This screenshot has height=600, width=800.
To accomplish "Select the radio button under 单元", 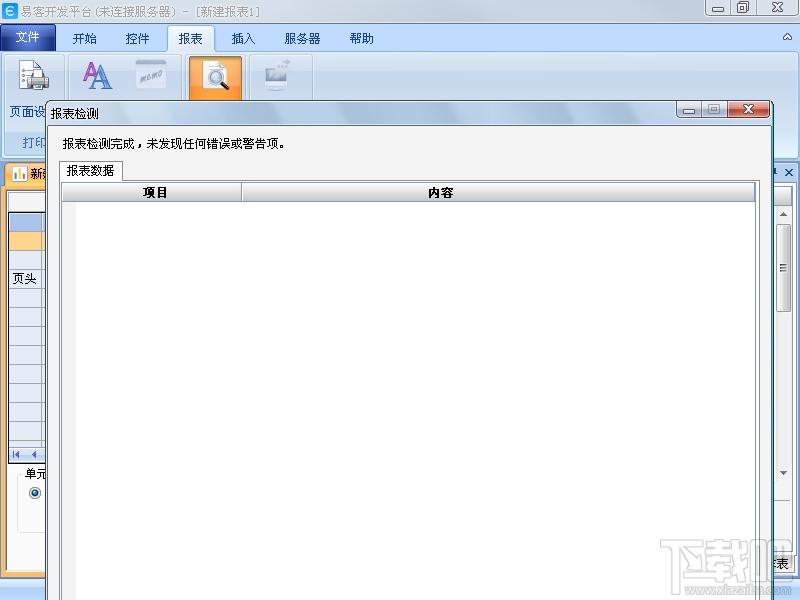I will tap(35, 493).
